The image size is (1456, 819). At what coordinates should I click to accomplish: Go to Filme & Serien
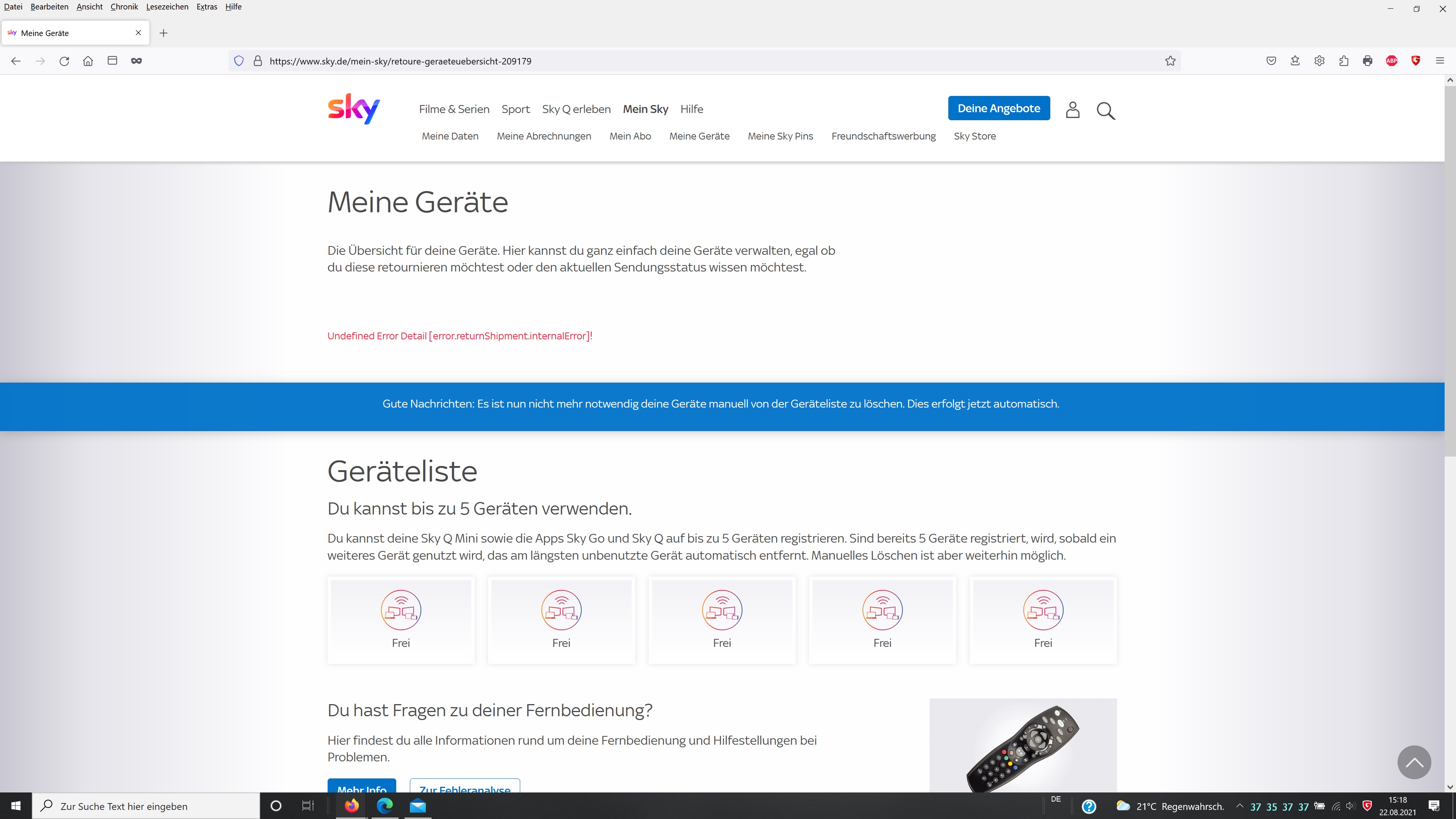click(454, 109)
